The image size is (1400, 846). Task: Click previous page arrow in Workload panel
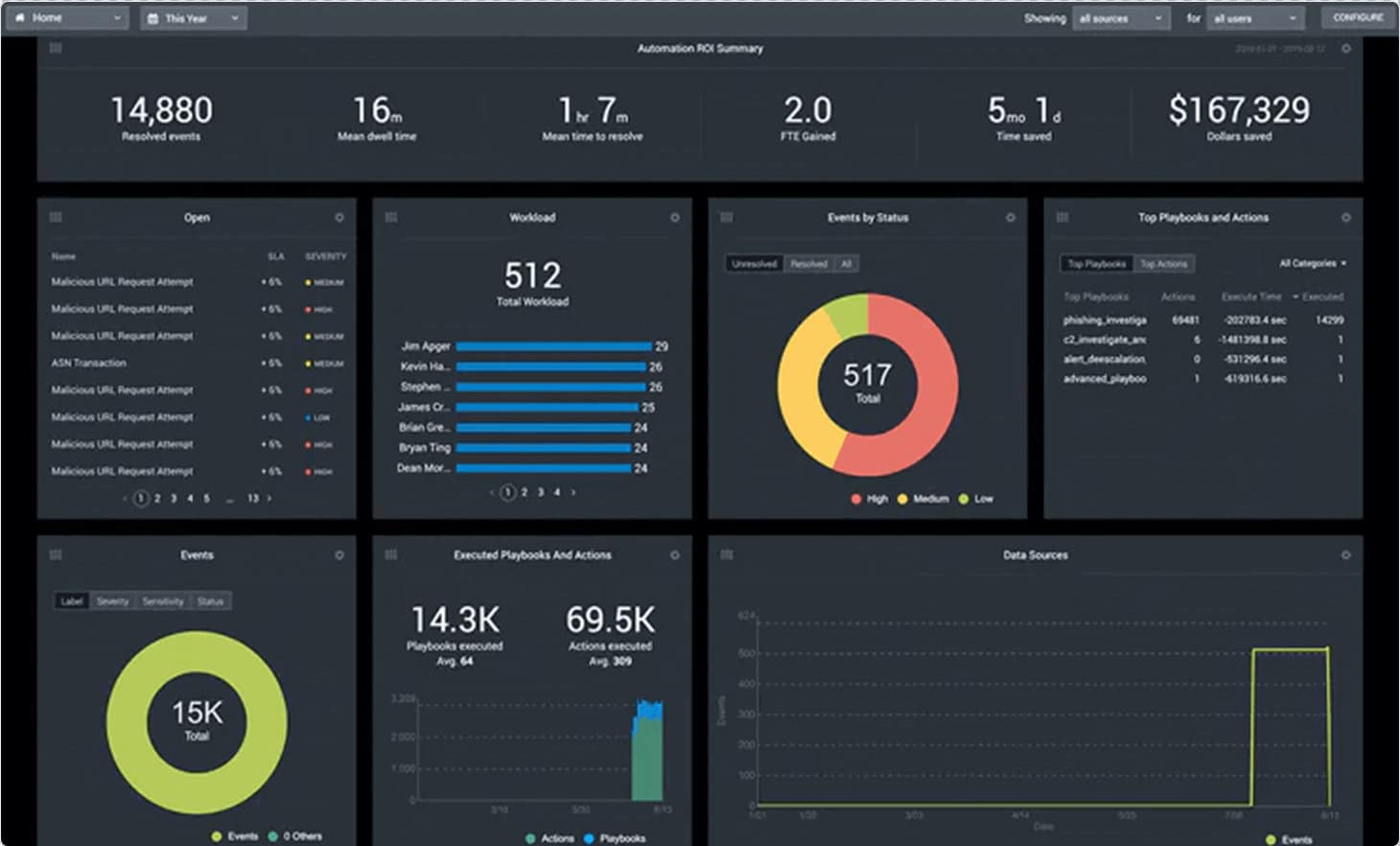[x=492, y=492]
